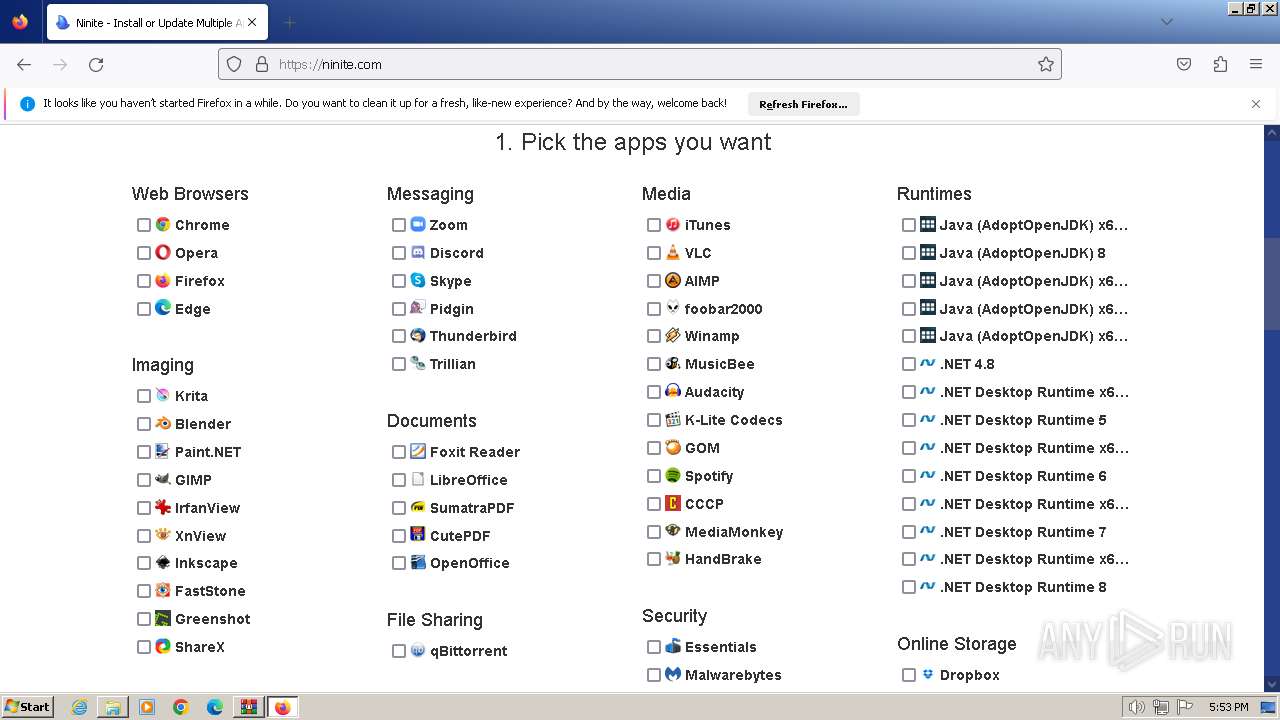
Task: Click the Blender app icon
Action: 163,424
